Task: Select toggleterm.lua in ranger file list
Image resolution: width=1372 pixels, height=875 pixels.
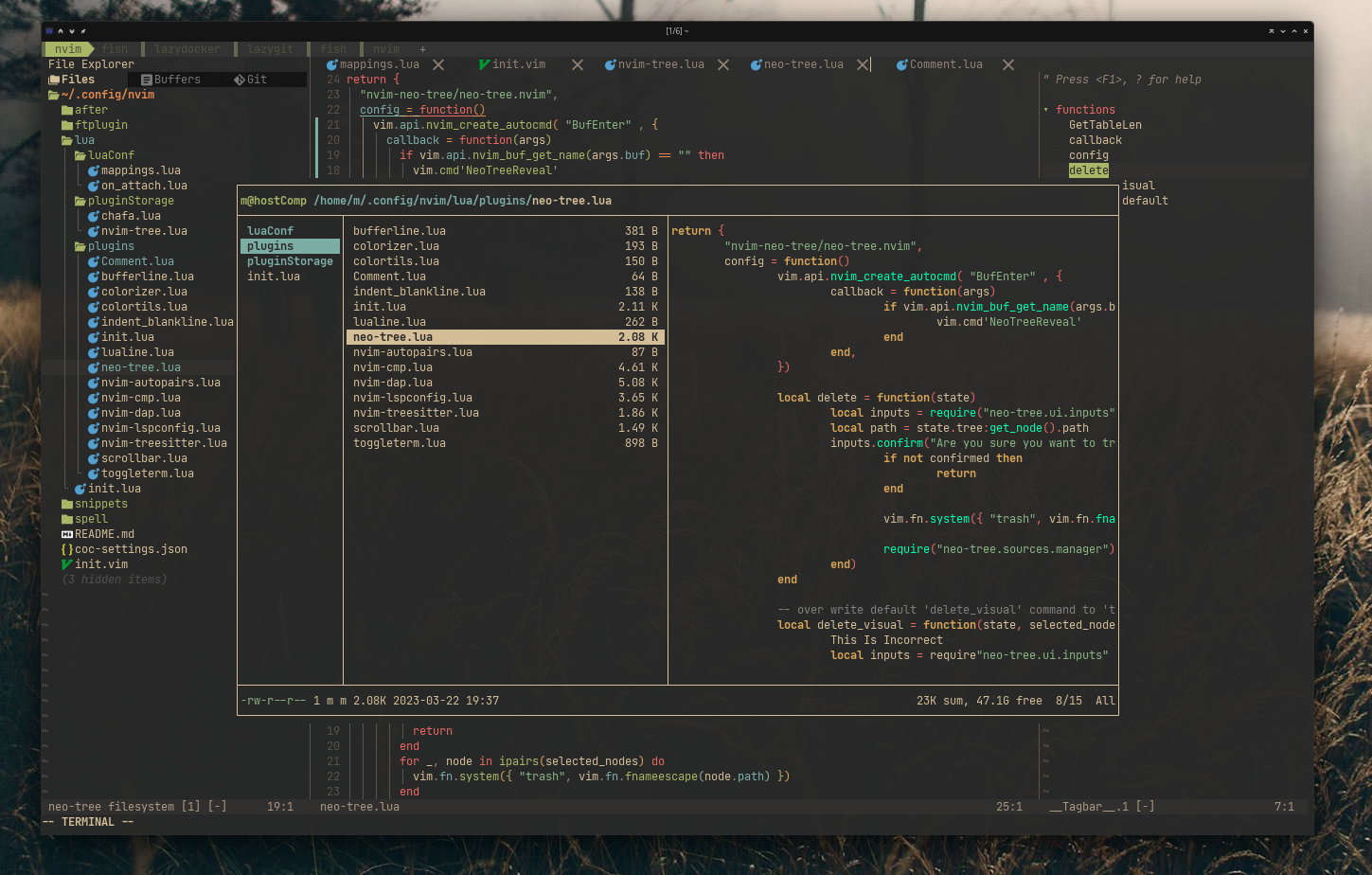Action: [x=505, y=443]
